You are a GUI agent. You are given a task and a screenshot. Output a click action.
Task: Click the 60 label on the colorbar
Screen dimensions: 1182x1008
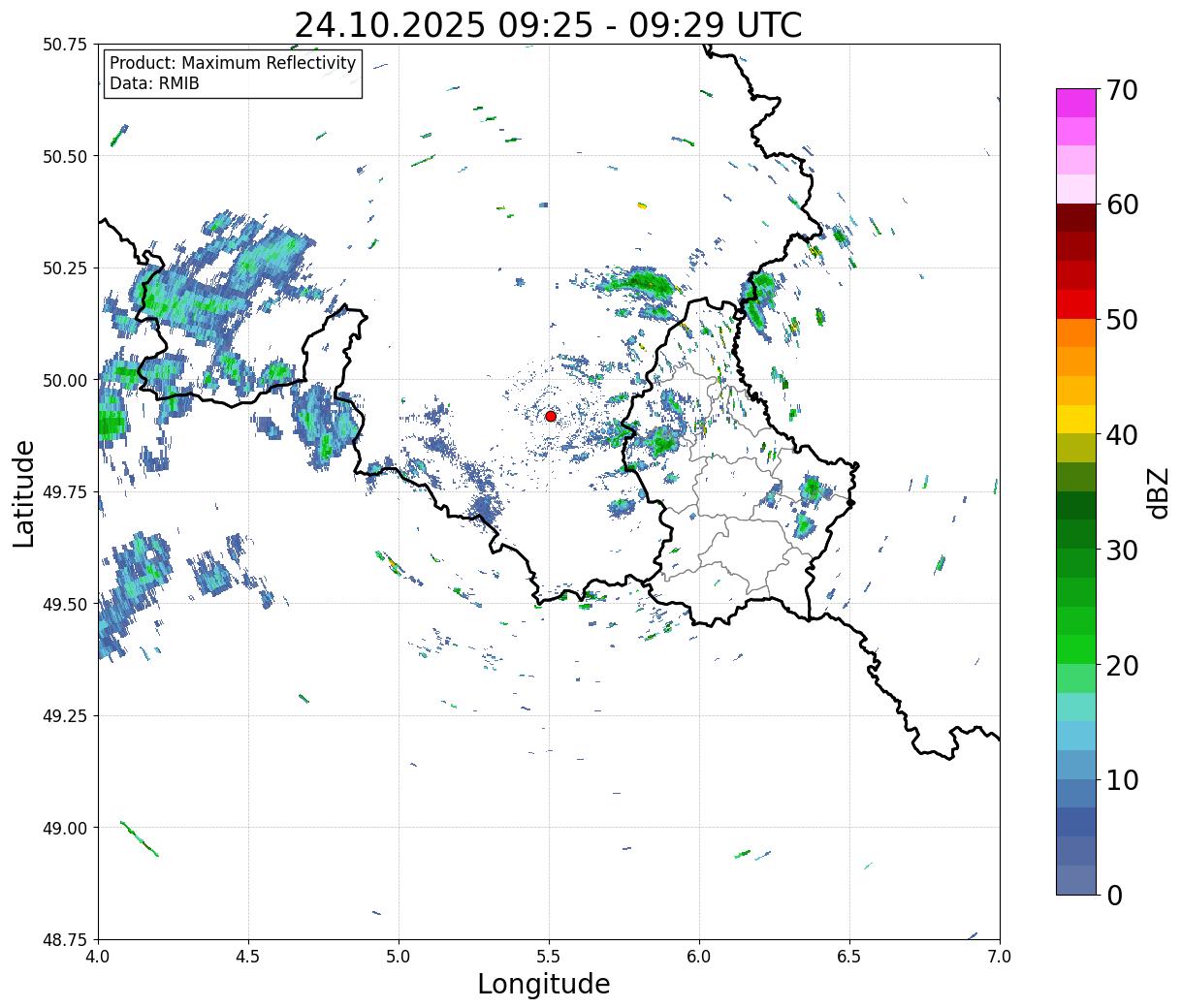pyautogui.click(x=1122, y=205)
